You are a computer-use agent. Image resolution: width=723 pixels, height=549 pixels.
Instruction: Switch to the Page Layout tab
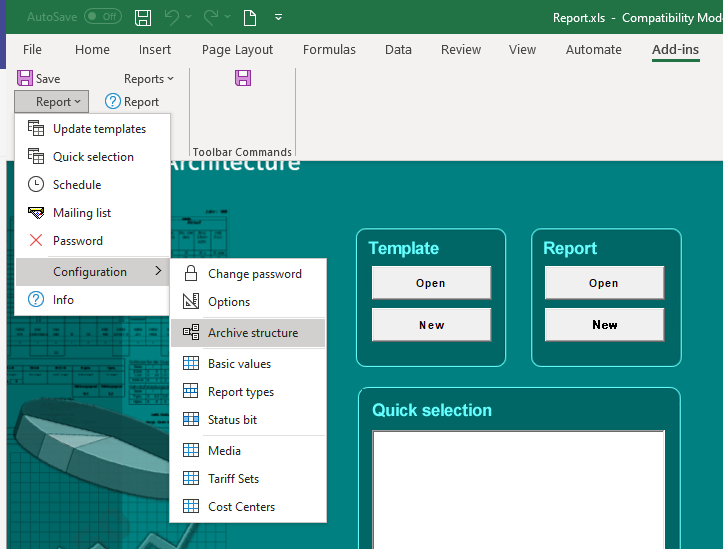237,50
